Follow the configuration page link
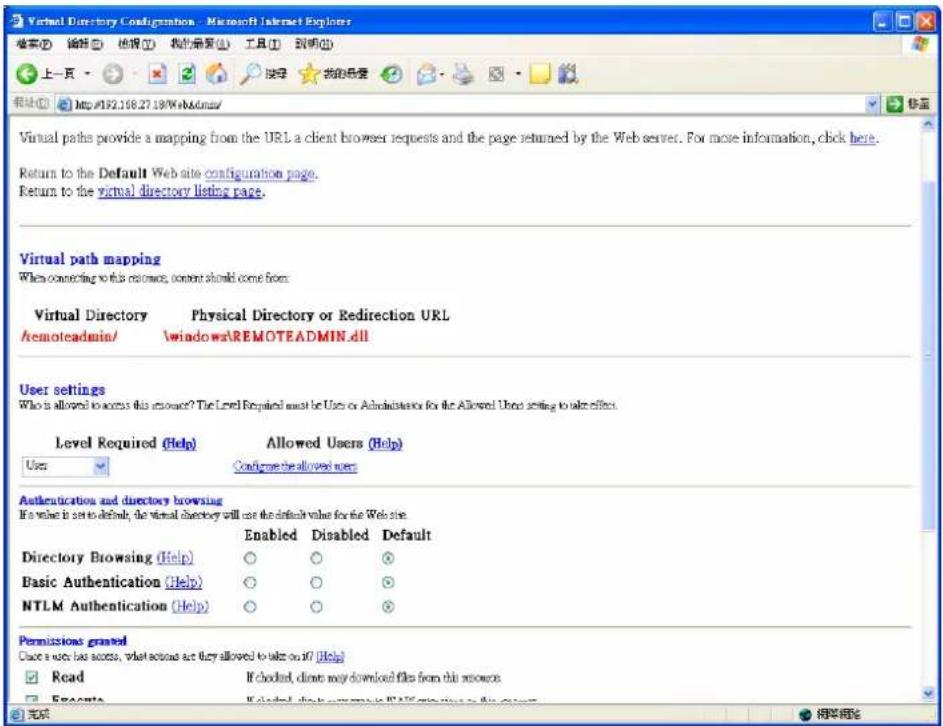 (x=260, y=173)
